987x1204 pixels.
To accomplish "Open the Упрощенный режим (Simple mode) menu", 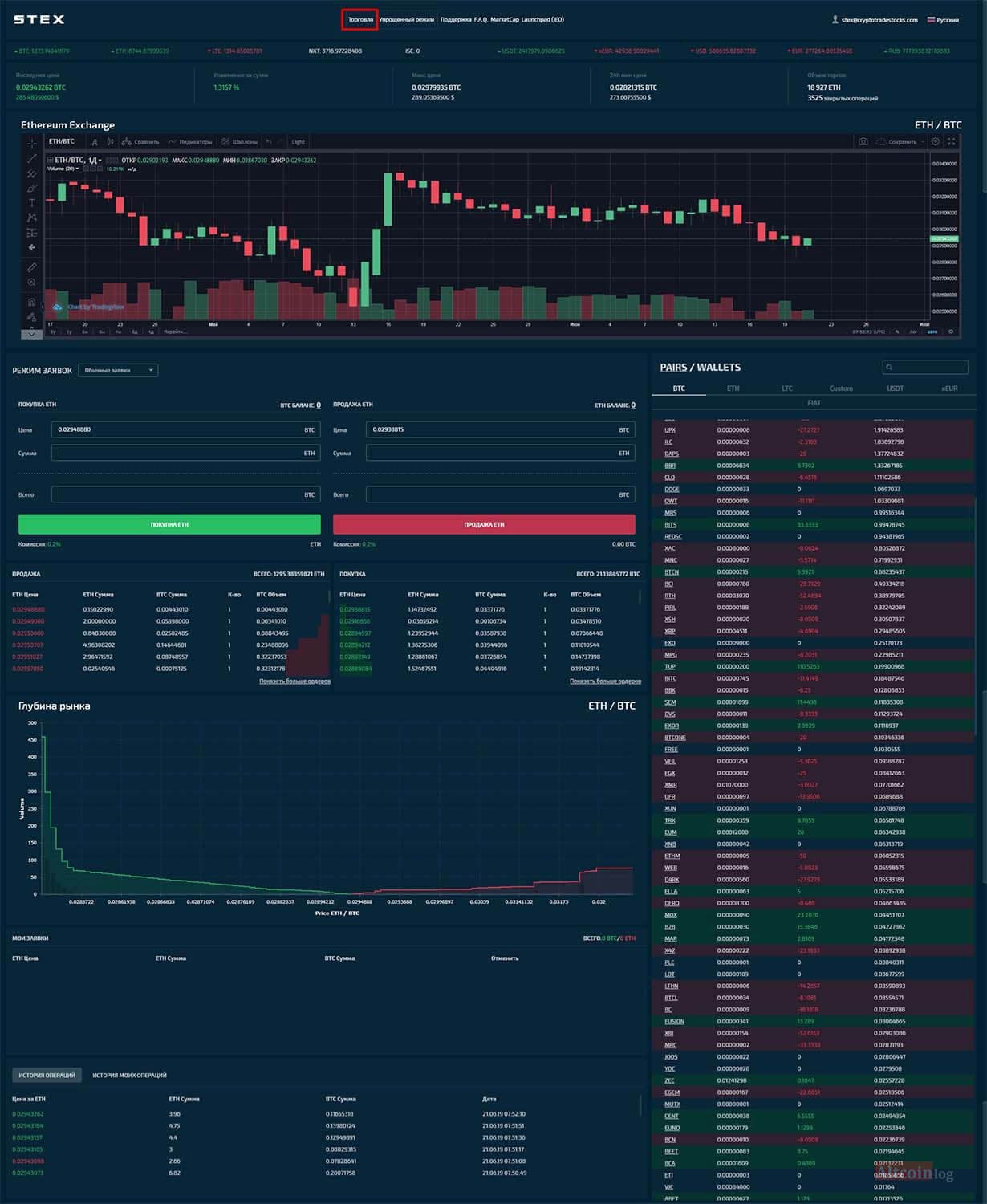I will (407, 20).
